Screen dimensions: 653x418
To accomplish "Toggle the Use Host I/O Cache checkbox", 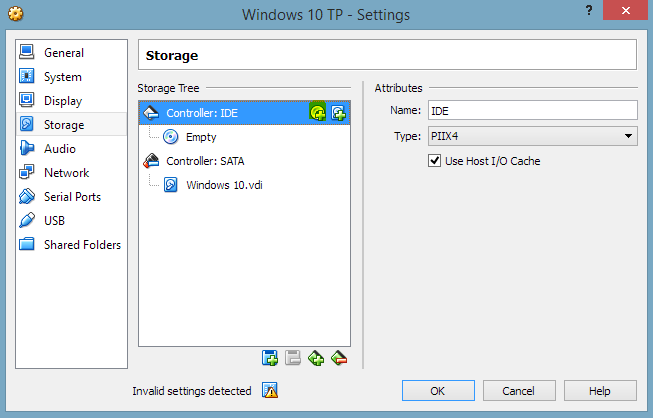I will [x=434, y=161].
